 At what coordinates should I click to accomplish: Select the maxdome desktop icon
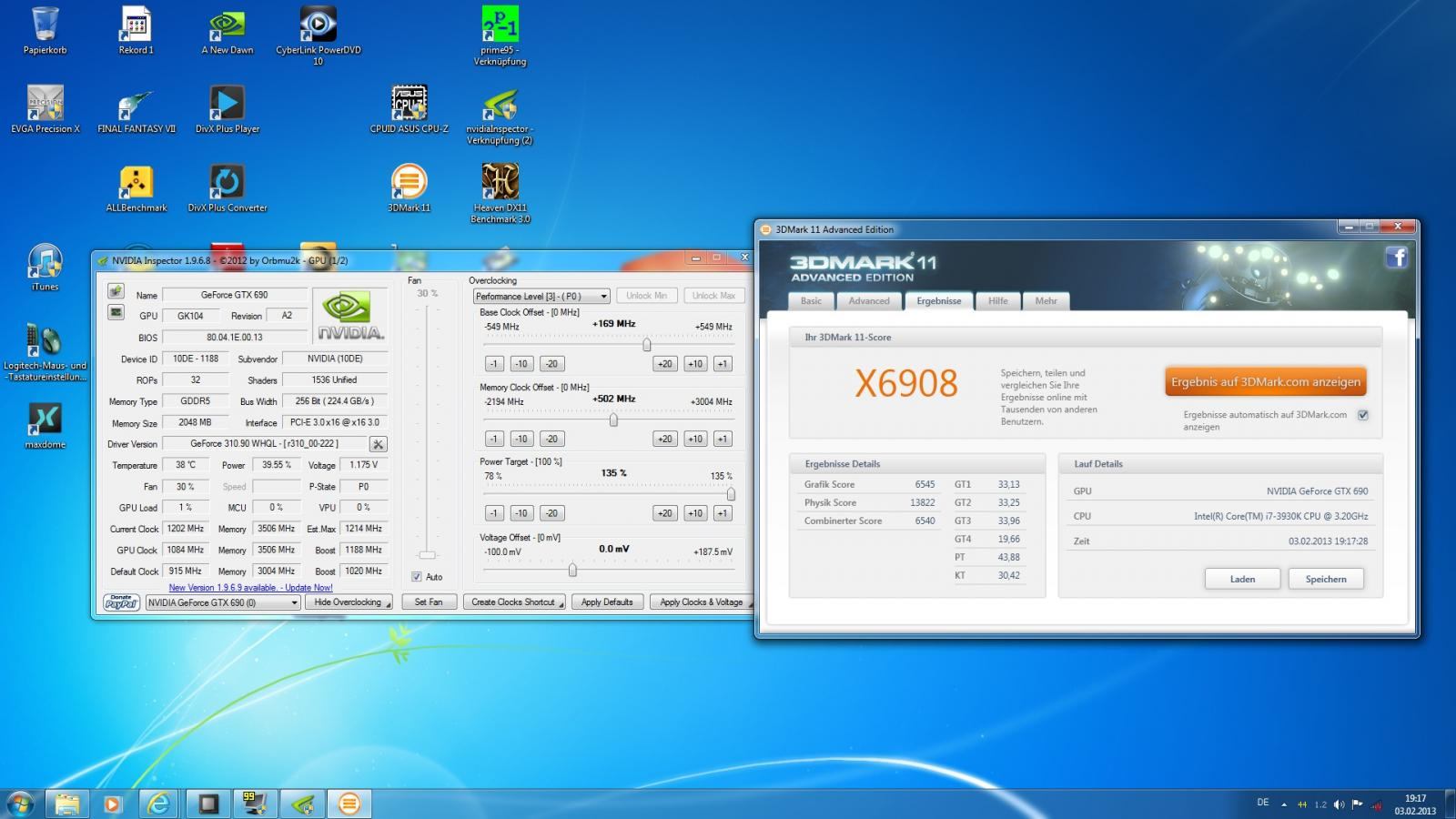tap(45, 426)
